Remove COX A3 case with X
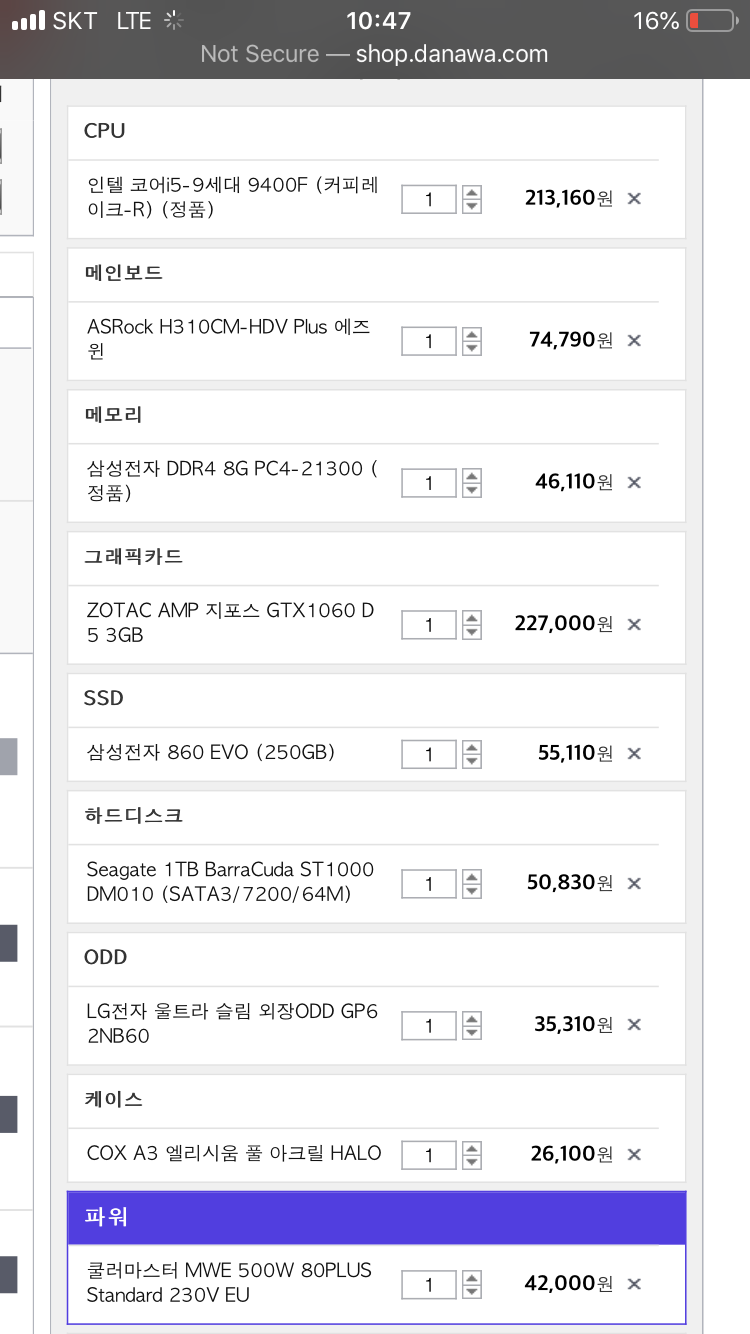Screen dimensions: 750x1334 pyautogui.click(x=634, y=1154)
